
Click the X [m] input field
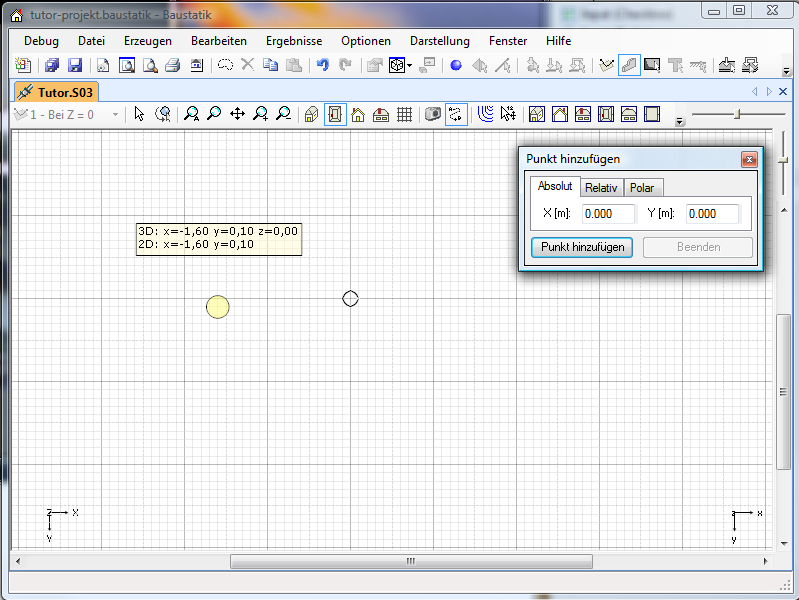(609, 214)
